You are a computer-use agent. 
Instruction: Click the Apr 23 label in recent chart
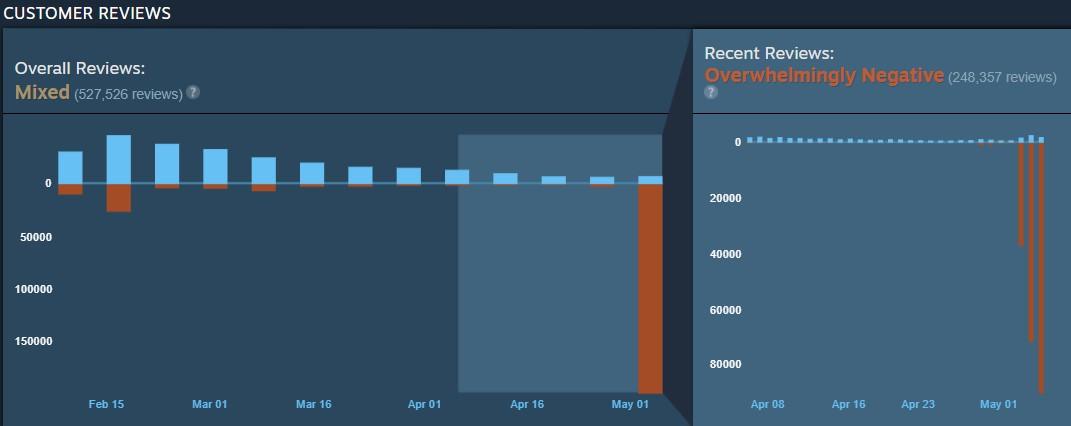pyautogui.click(x=918, y=404)
